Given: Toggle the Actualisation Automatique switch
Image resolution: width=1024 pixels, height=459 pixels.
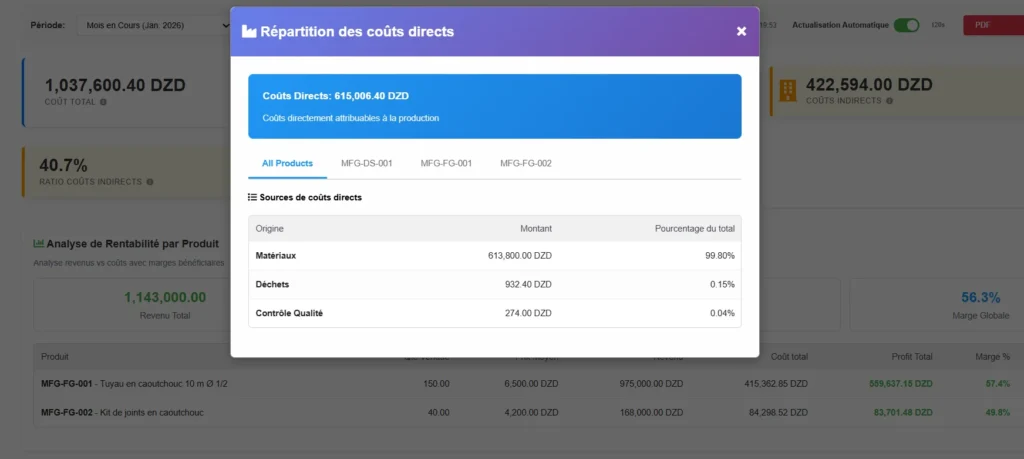Looking at the screenshot, I should pyautogui.click(x=906, y=25).
